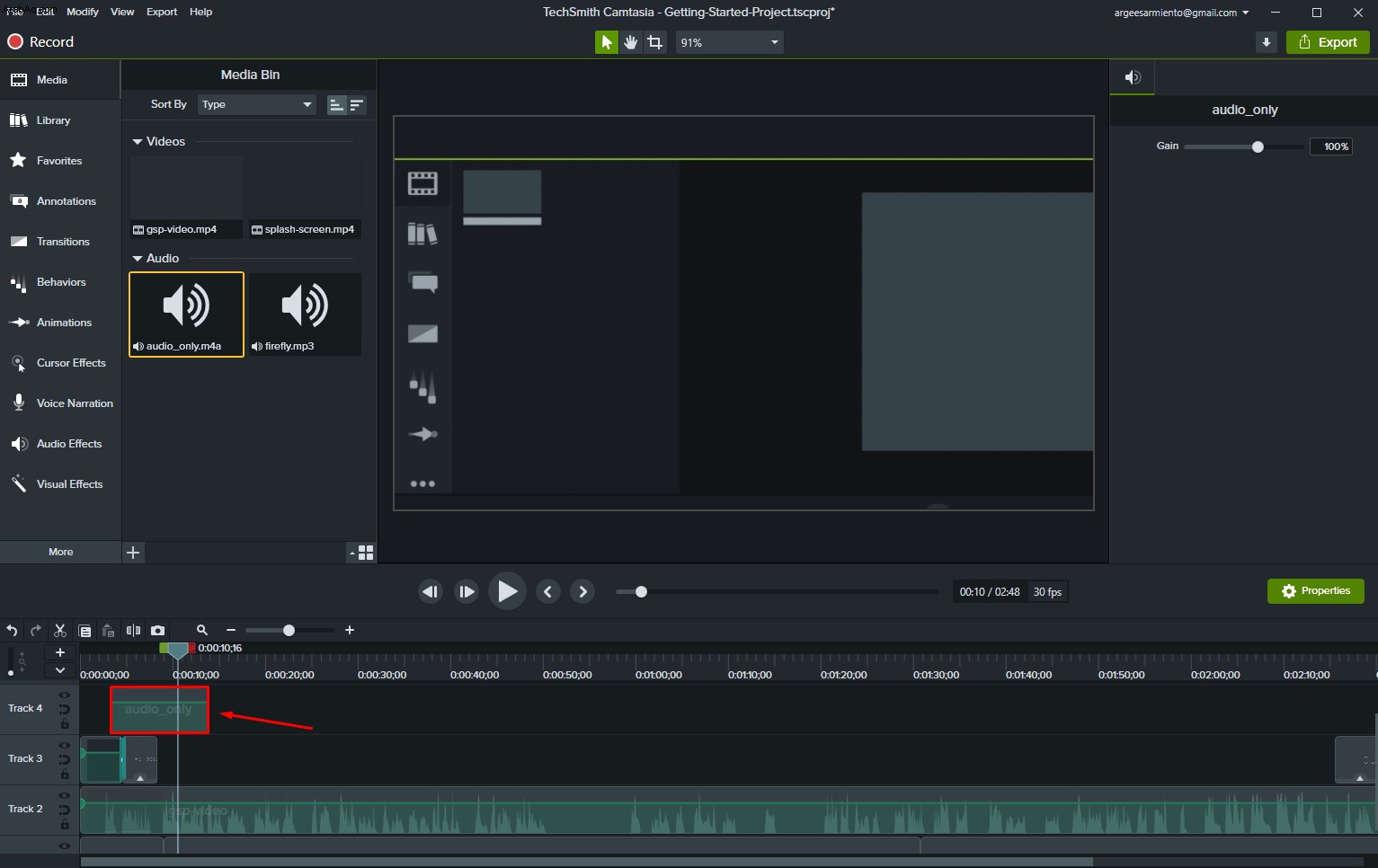
Task: Lock Track 3 with padlock icon
Action: point(64,775)
